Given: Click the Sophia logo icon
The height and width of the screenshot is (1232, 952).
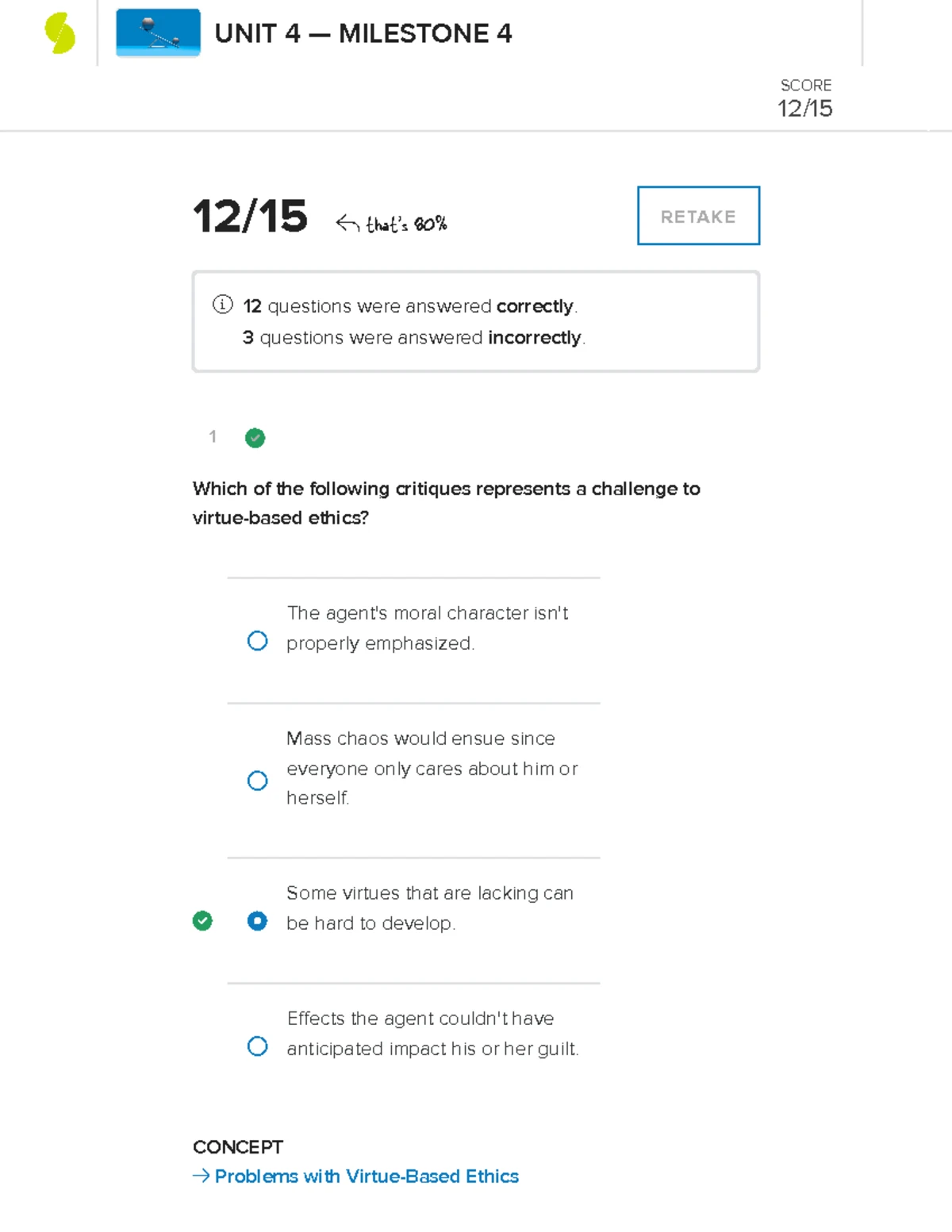Looking at the screenshot, I should [x=59, y=33].
